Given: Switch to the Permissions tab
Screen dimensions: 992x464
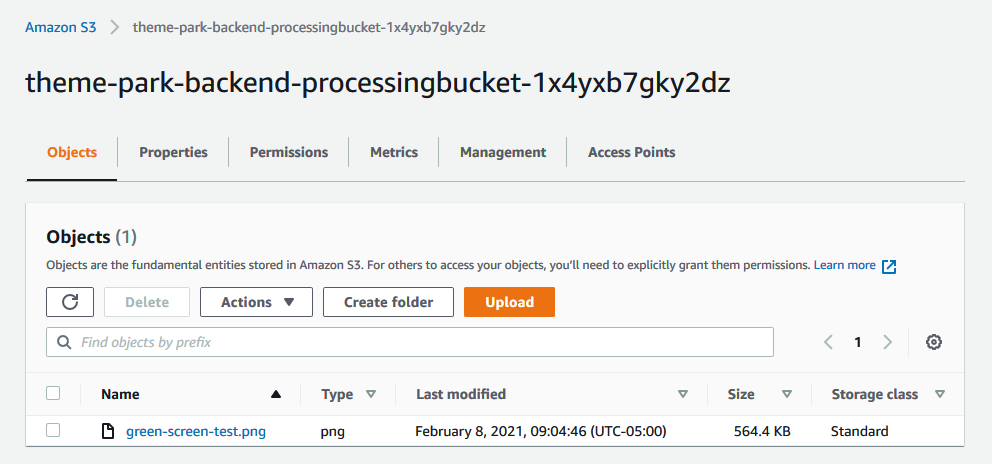Looking at the screenshot, I should coord(288,153).
